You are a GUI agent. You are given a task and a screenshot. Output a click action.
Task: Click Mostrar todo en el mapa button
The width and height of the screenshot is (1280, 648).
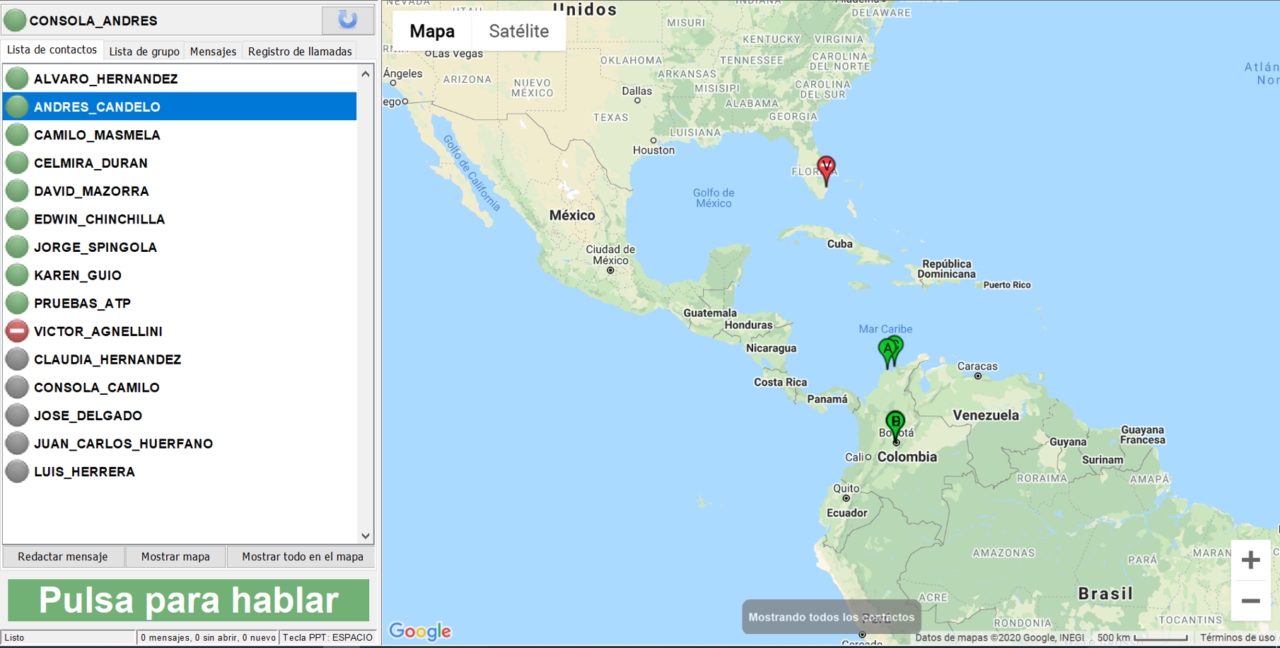pyautogui.click(x=302, y=557)
